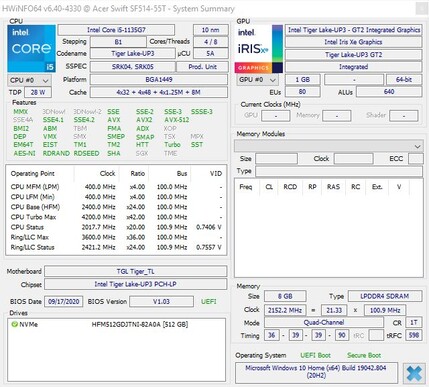
Task: Click the BIOS Date field 09/17/2020
Action: click(x=63, y=302)
